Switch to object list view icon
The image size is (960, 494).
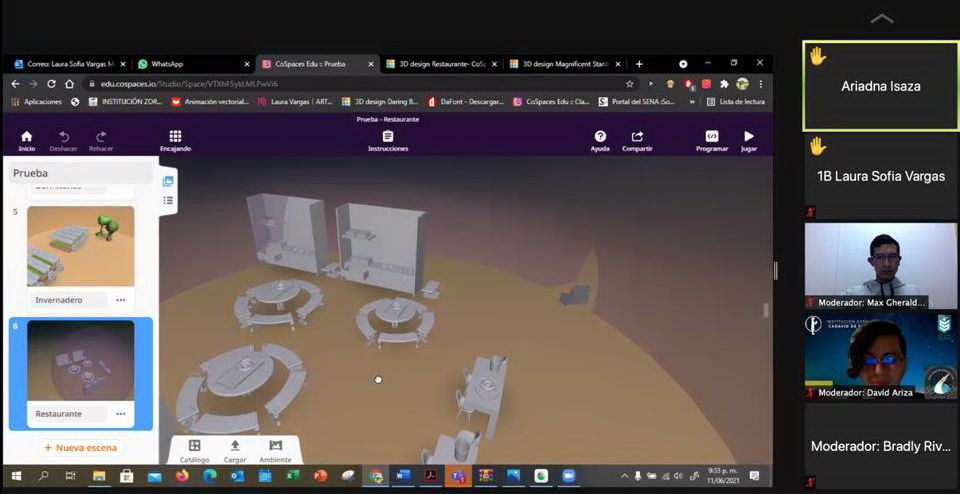[168, 200]
